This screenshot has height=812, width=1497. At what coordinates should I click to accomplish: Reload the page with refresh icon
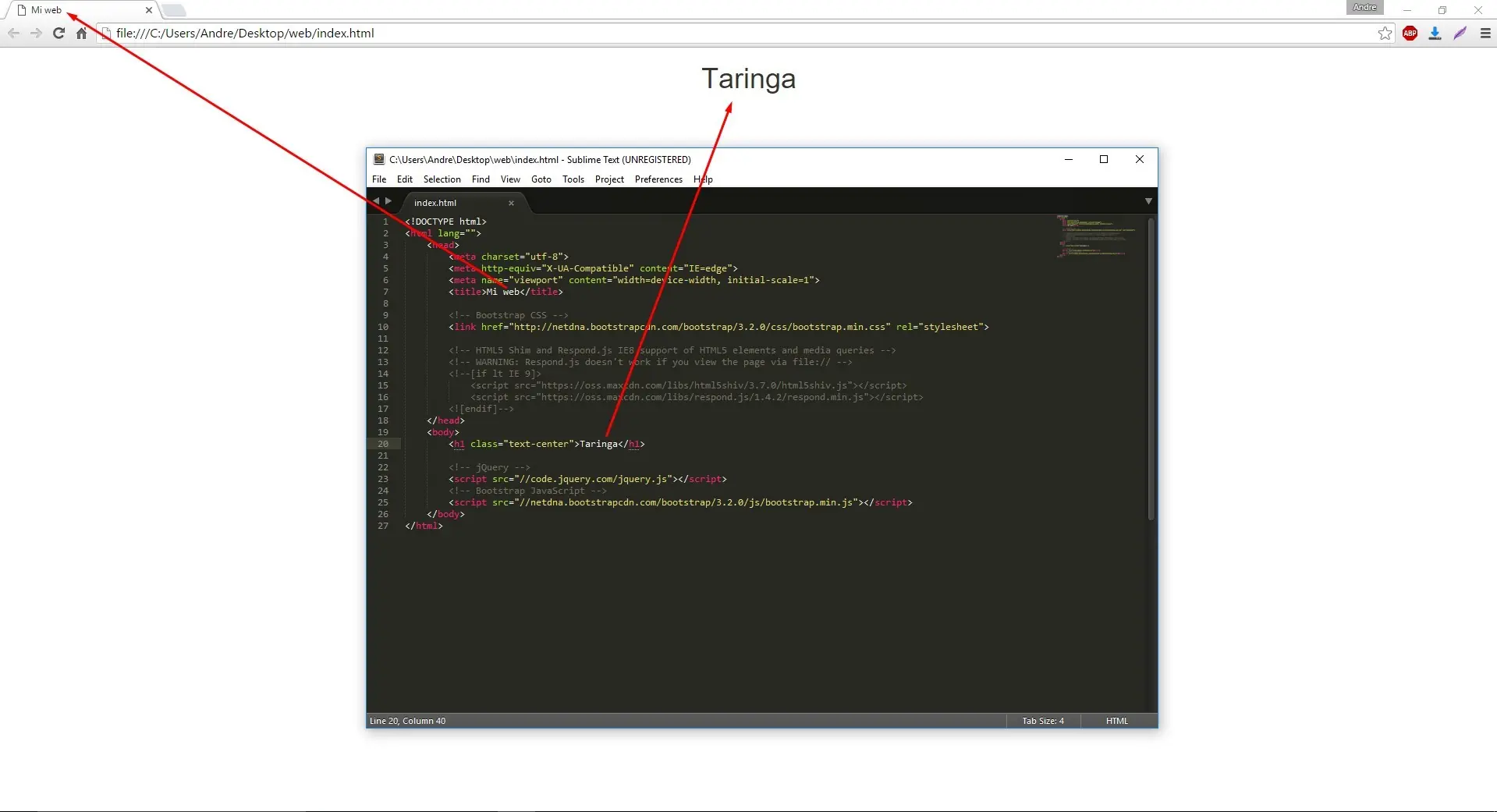tap(59, 34)
